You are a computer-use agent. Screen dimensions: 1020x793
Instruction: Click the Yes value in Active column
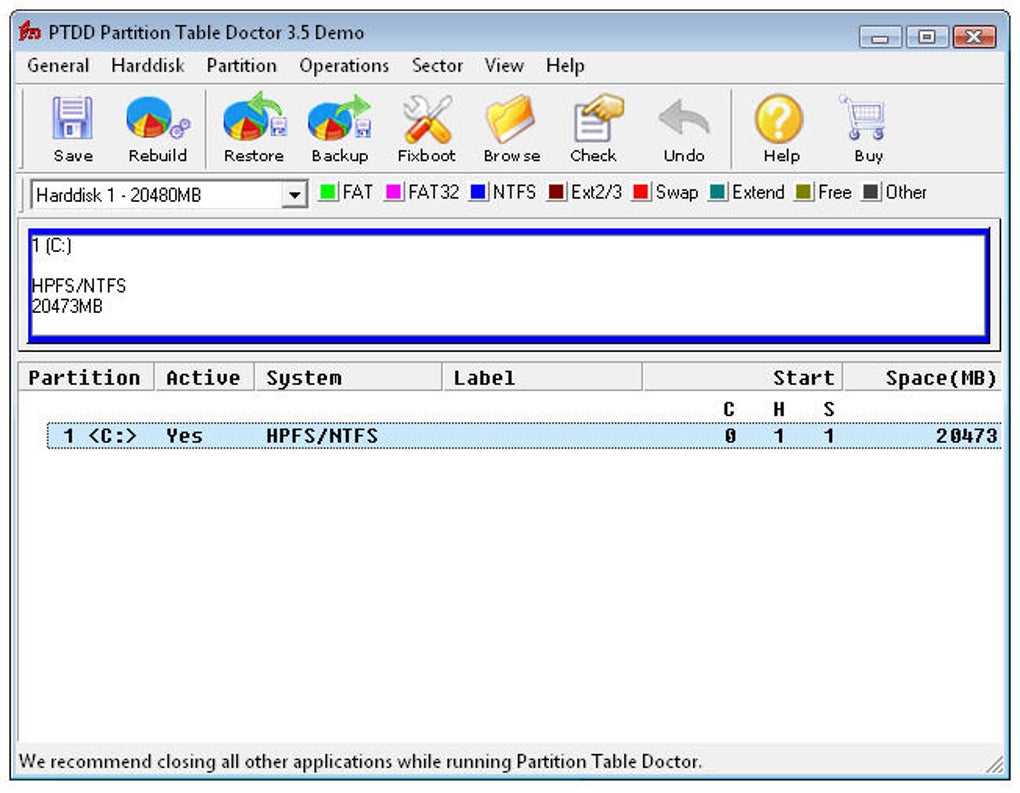tap(184, 436)
